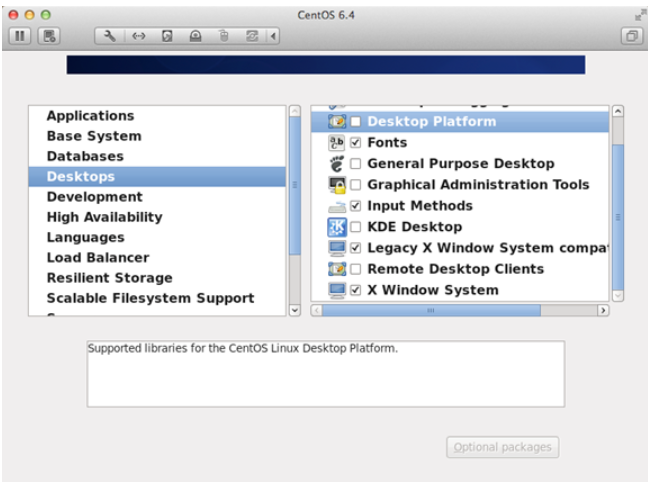Click horizontal scrollbar right arrow
Viewport: 648px width, 482px height.
pos(603,310)
